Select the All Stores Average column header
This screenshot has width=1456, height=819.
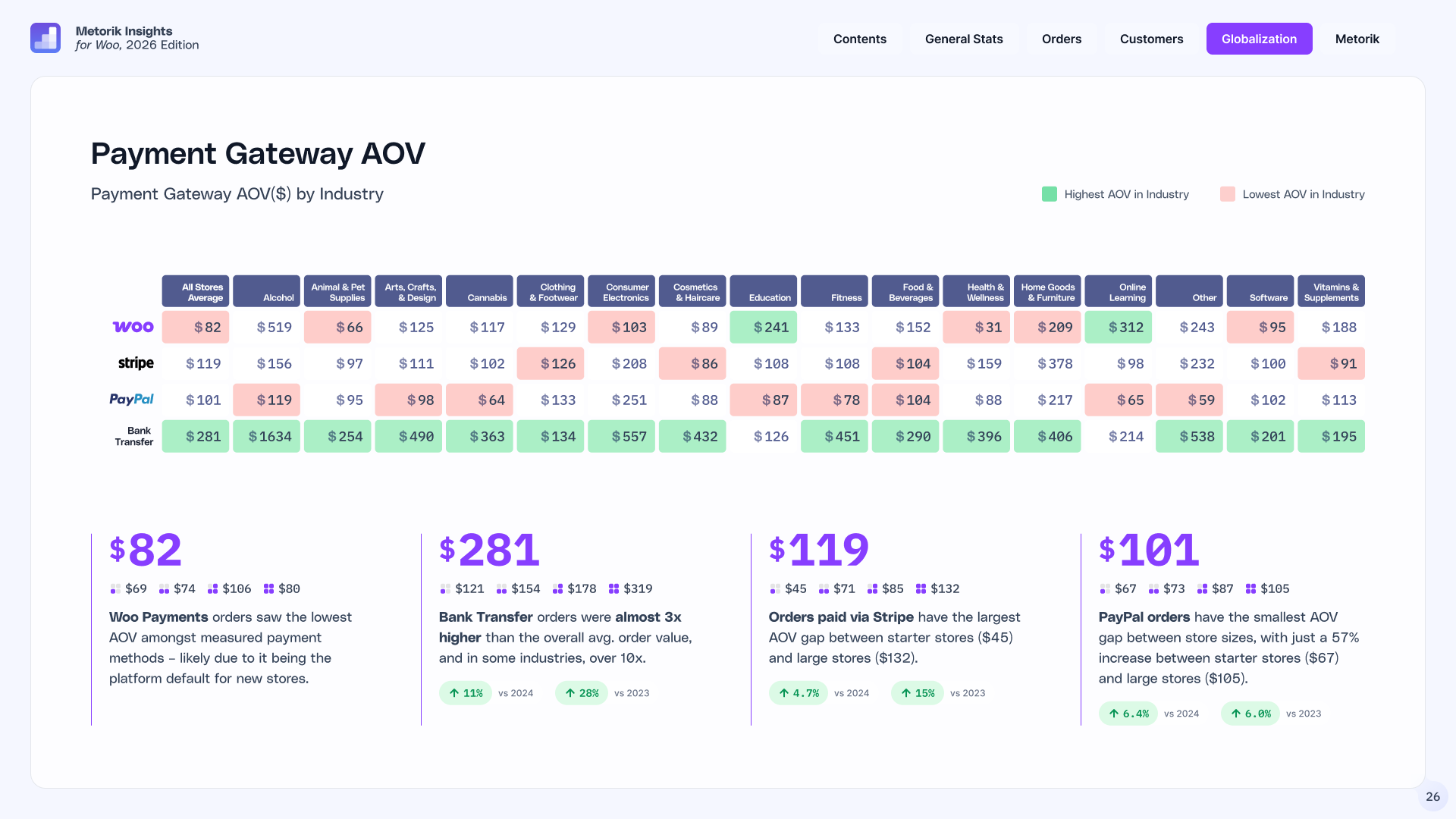coord(196,291)
